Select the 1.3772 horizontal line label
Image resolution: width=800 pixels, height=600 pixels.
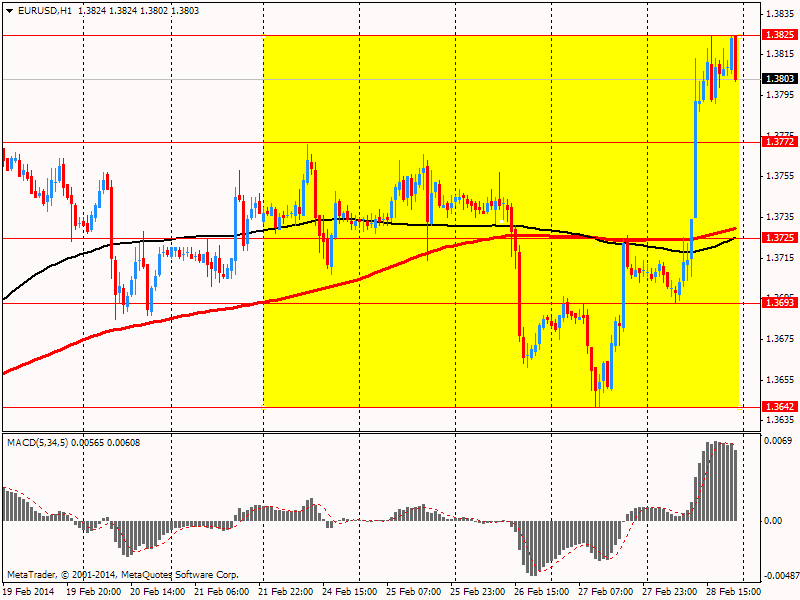pos(780,142)
